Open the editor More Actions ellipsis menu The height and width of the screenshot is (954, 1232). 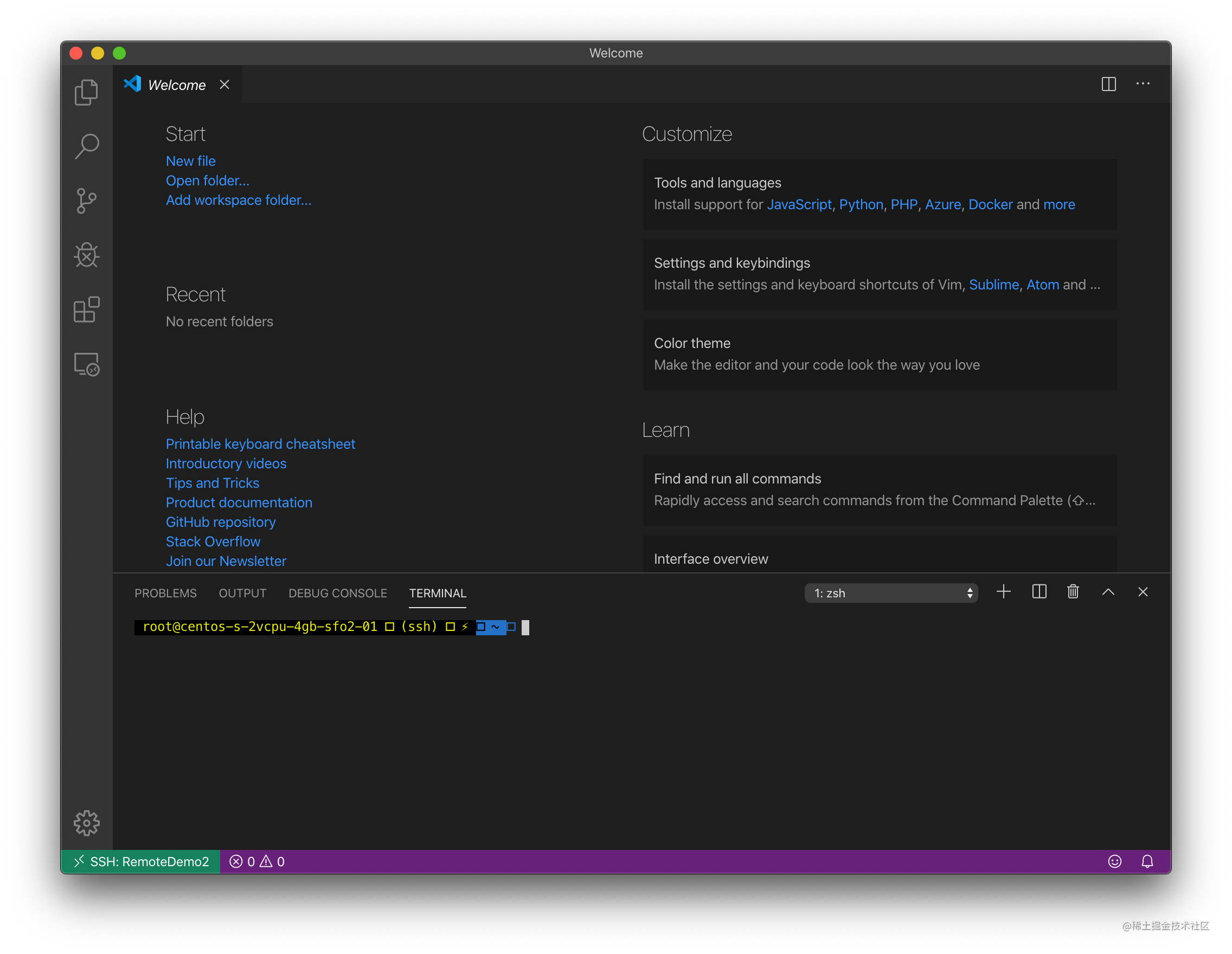(x=1143, y=84)
